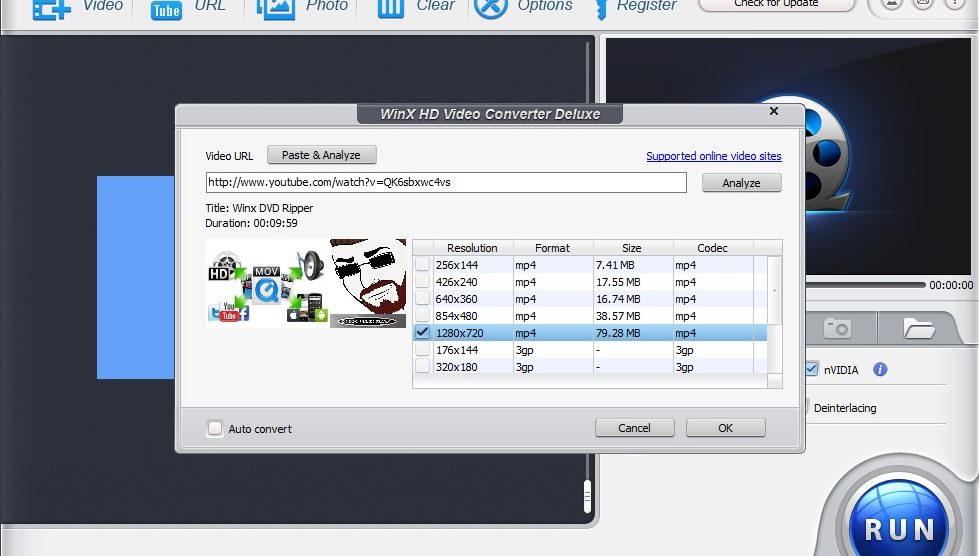The width and height of the screenshot is (979, 556).
Task: Click the Deinterlacing label
Action: 845,407
